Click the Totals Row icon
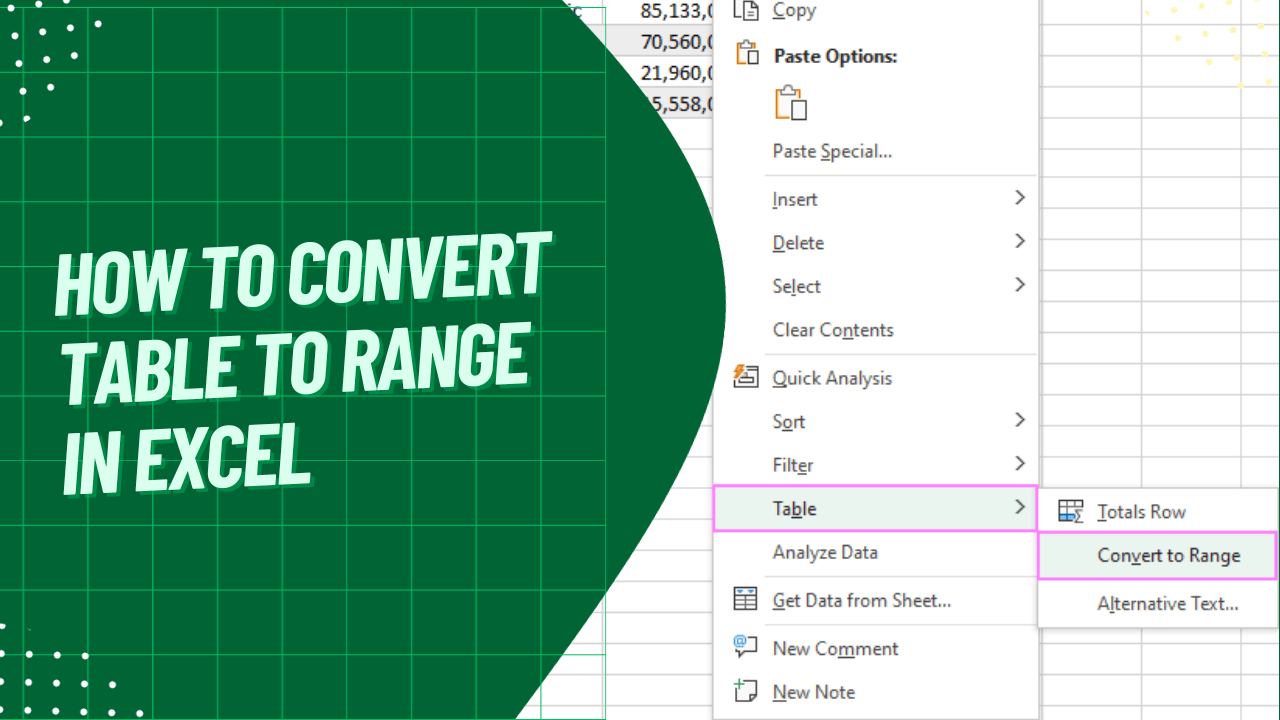The width and height of the screenshot is (1280, 720). [x=1070, y=511]
